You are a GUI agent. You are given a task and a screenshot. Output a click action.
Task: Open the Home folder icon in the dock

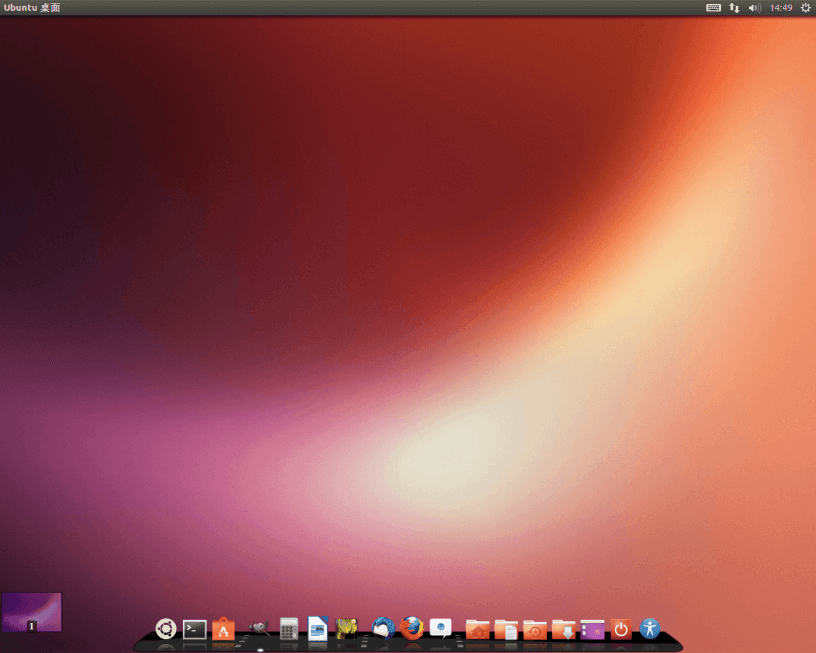pos(478,630)
